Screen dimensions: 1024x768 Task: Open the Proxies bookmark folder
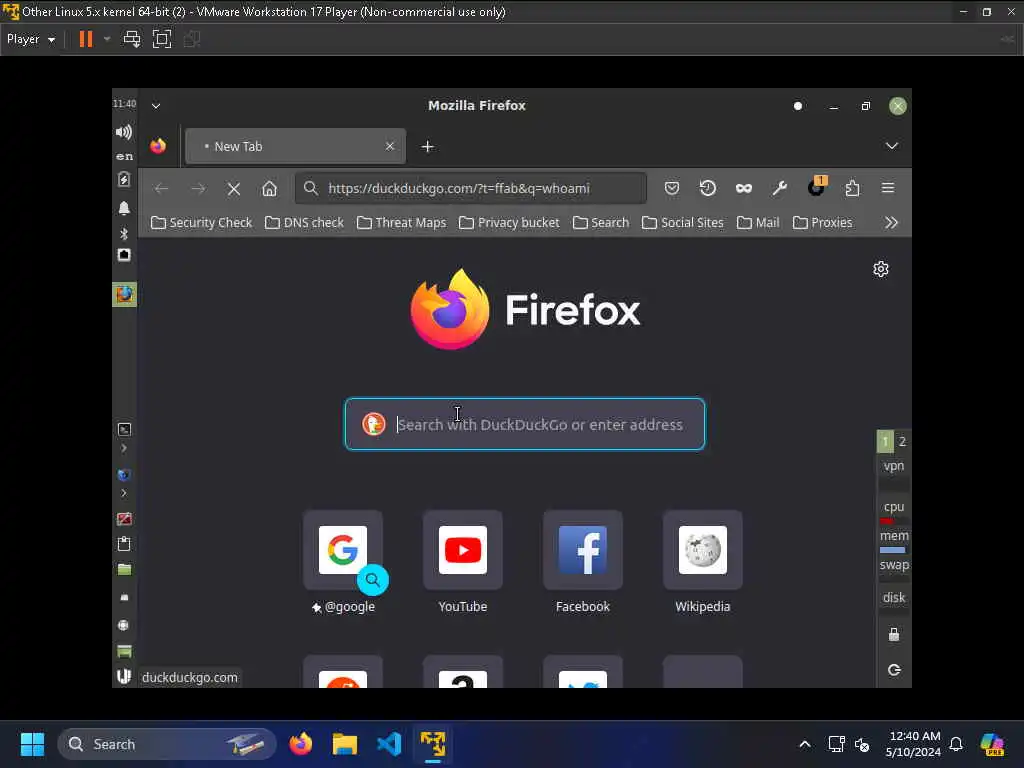click(x=823, y=223)
